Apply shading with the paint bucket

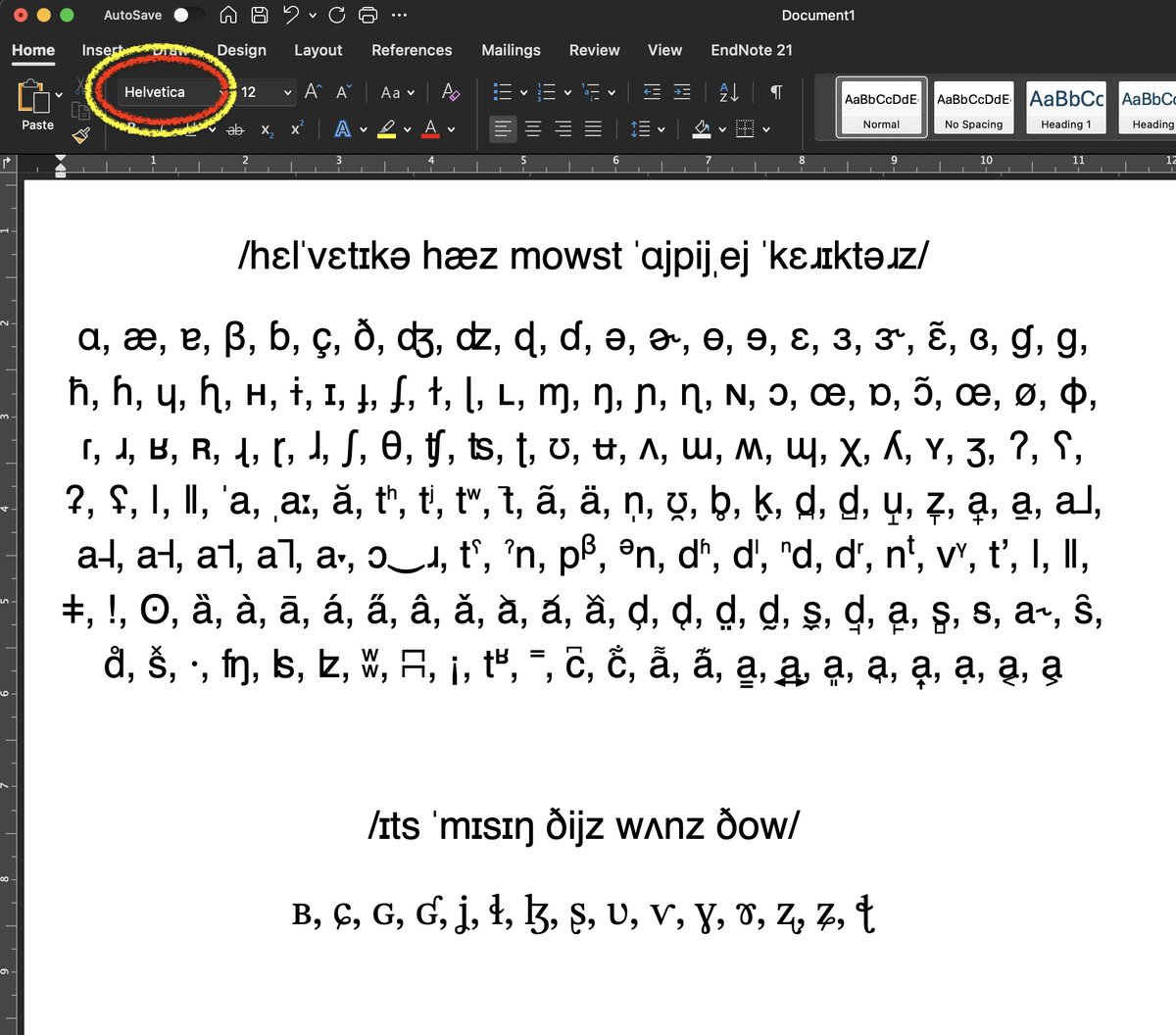(702, 129)
